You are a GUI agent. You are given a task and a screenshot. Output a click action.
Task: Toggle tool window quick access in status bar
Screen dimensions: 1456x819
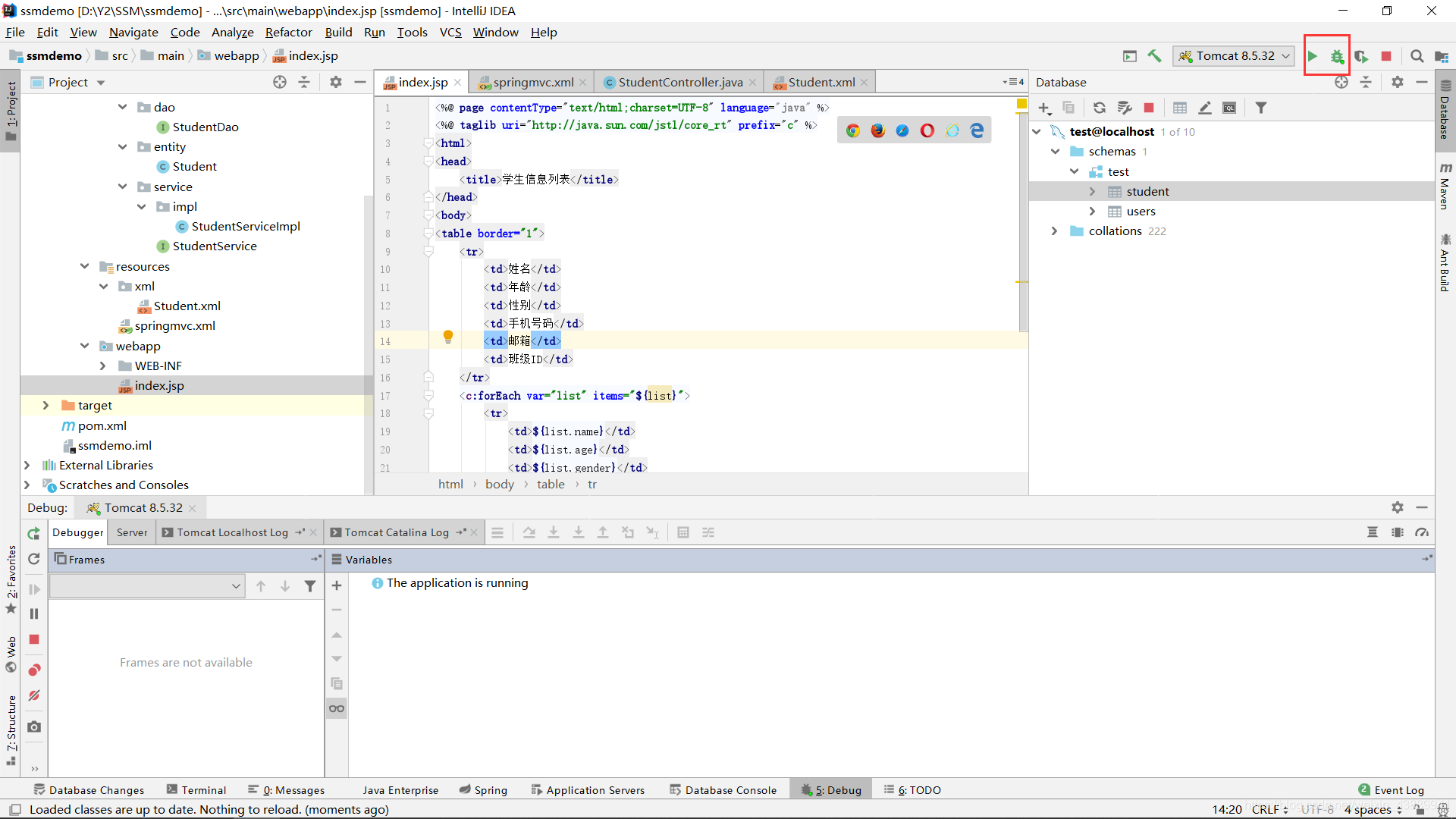pos(14,809)
